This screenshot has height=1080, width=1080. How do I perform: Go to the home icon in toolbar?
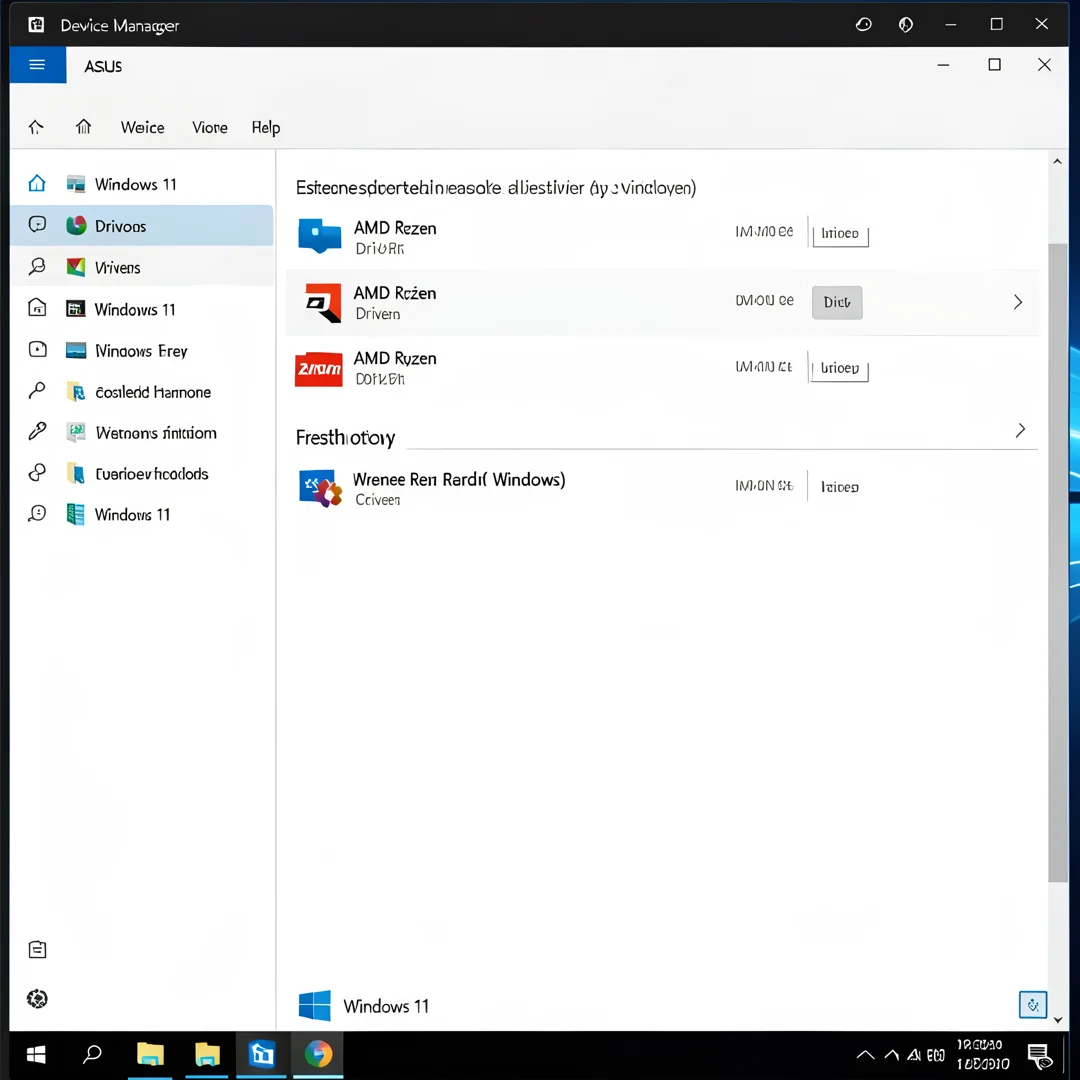pyautogui.click(x=83, y=126)
